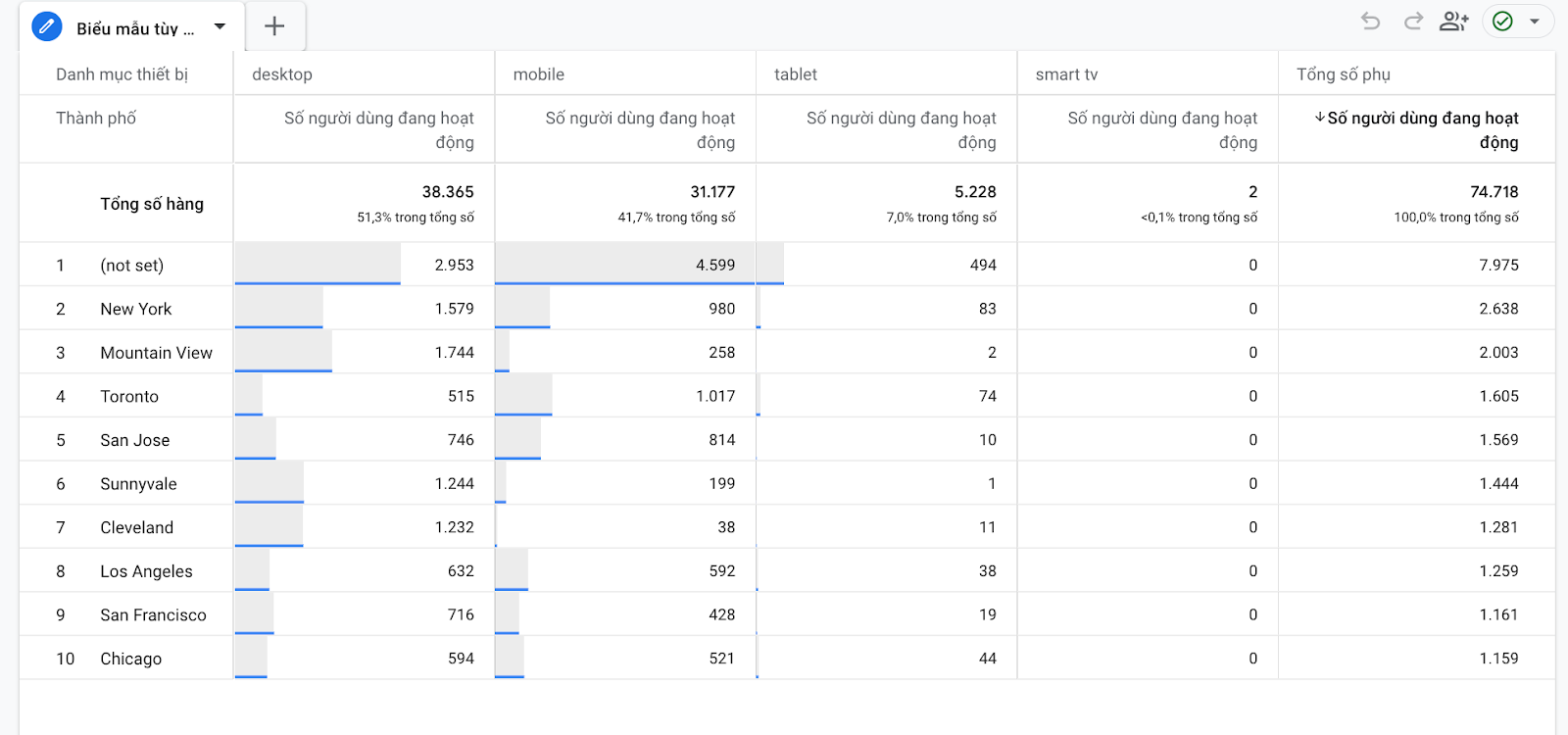The image size is (1568, 735).
Task: Click the green check status icon
Action: (x=1502, y=21)
